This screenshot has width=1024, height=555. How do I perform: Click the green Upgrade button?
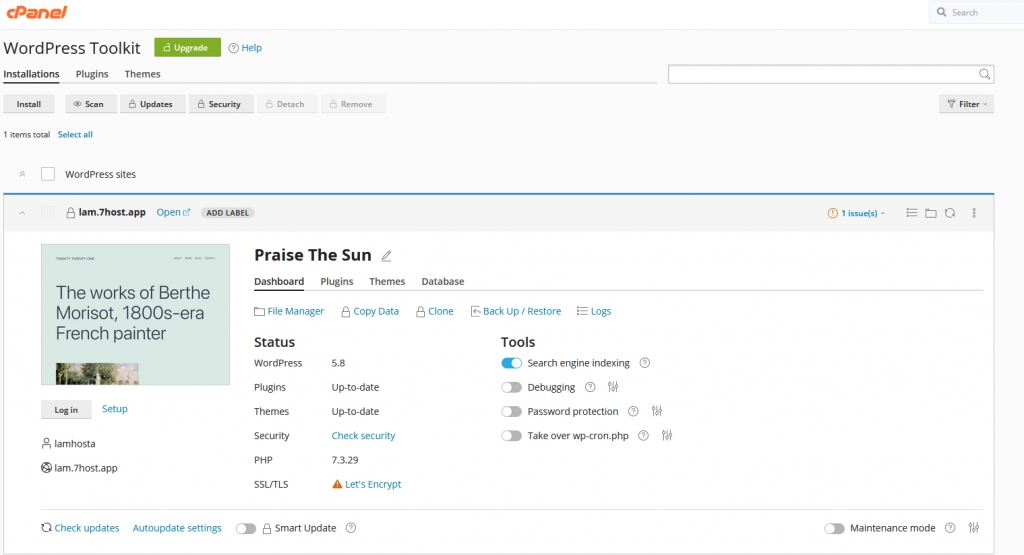[187, 48]
